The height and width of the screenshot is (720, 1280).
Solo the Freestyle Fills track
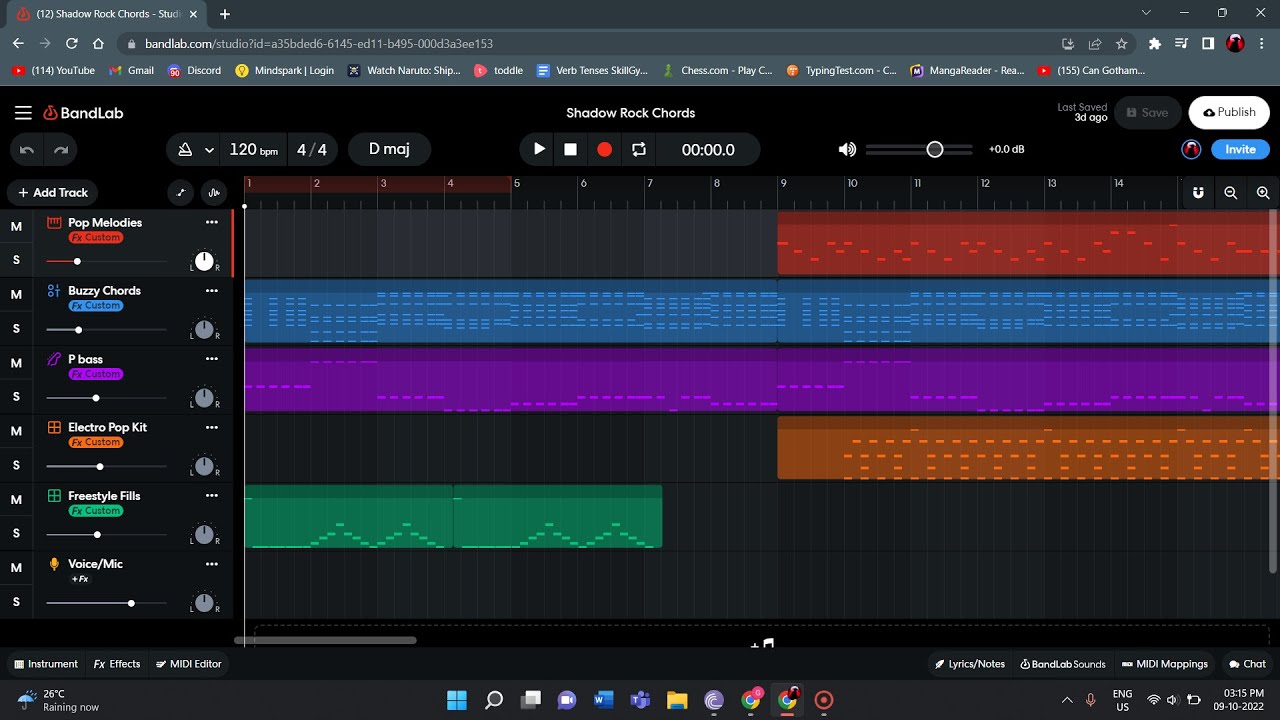pyautogui.click(x=16, y=533)
